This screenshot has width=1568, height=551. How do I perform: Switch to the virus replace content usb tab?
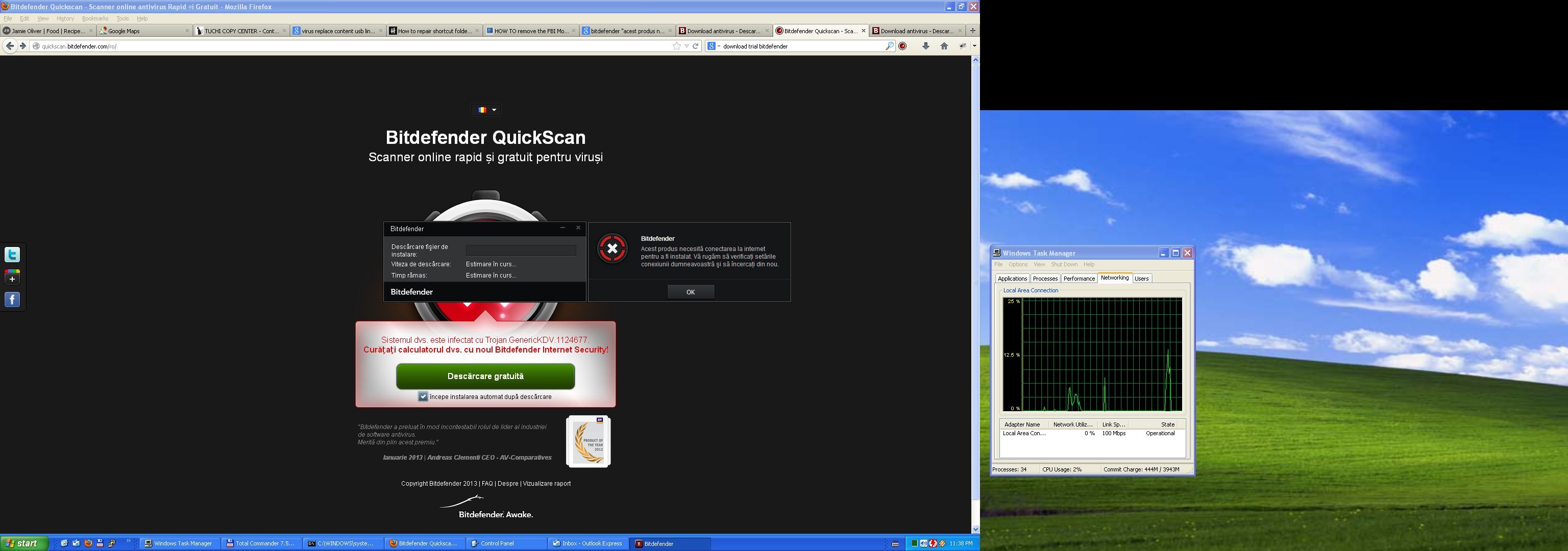(338, 31)
